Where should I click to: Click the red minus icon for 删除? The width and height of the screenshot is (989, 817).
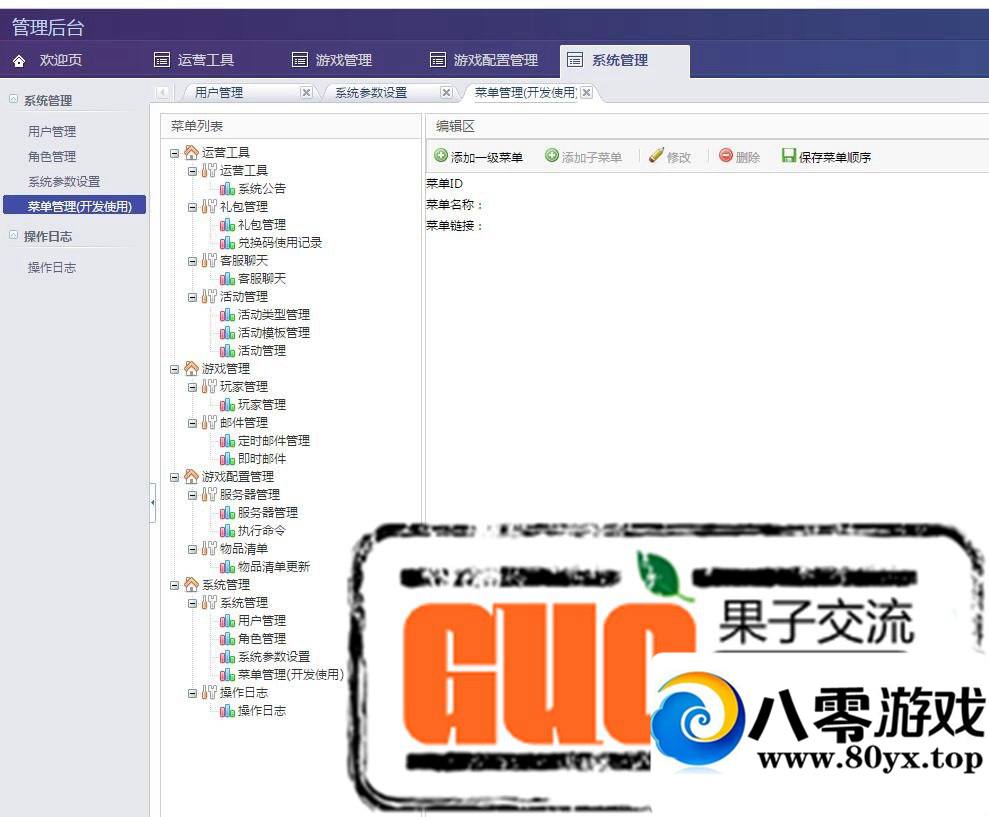(726, 155)
